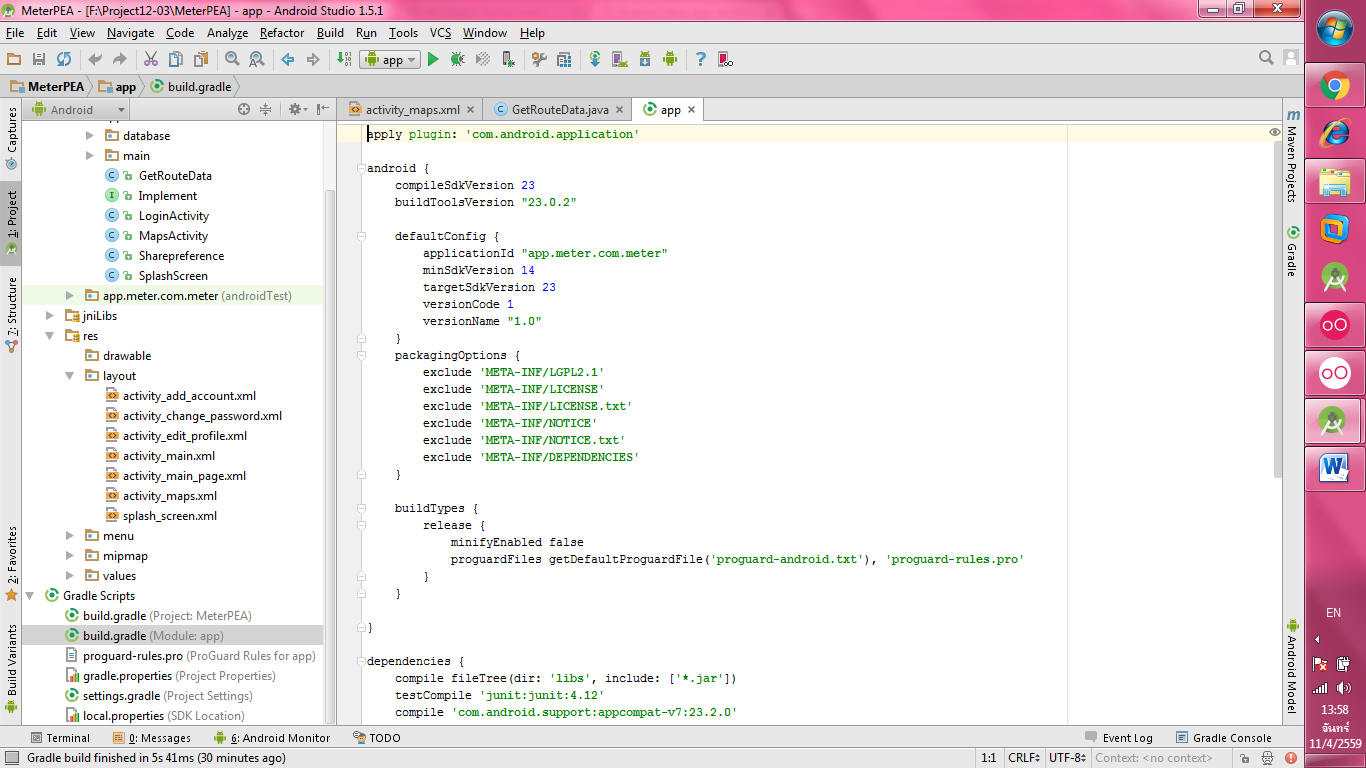Click MeterPEA breadcrumb
Screen dimensions: 1366x768
click(47, 86)
